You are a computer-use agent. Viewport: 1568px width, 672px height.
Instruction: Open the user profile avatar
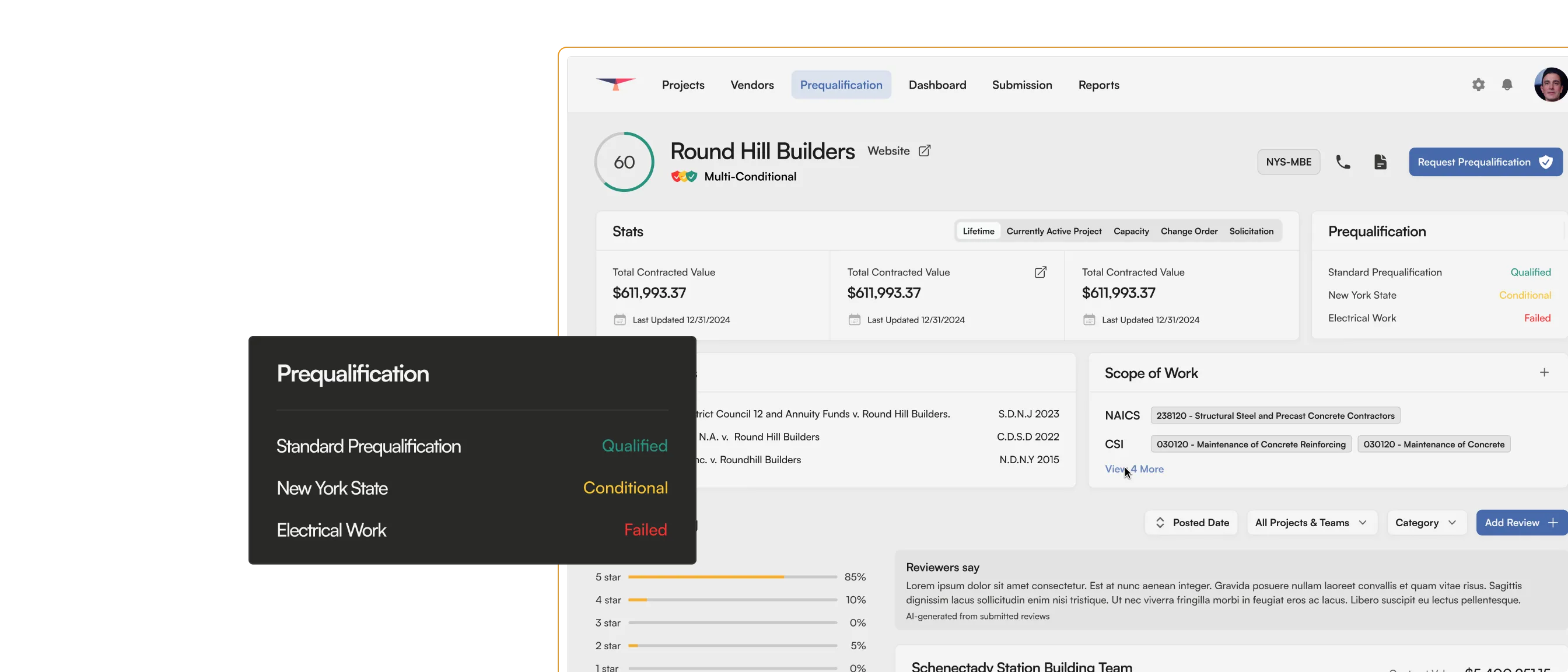tap(1551, 85)
